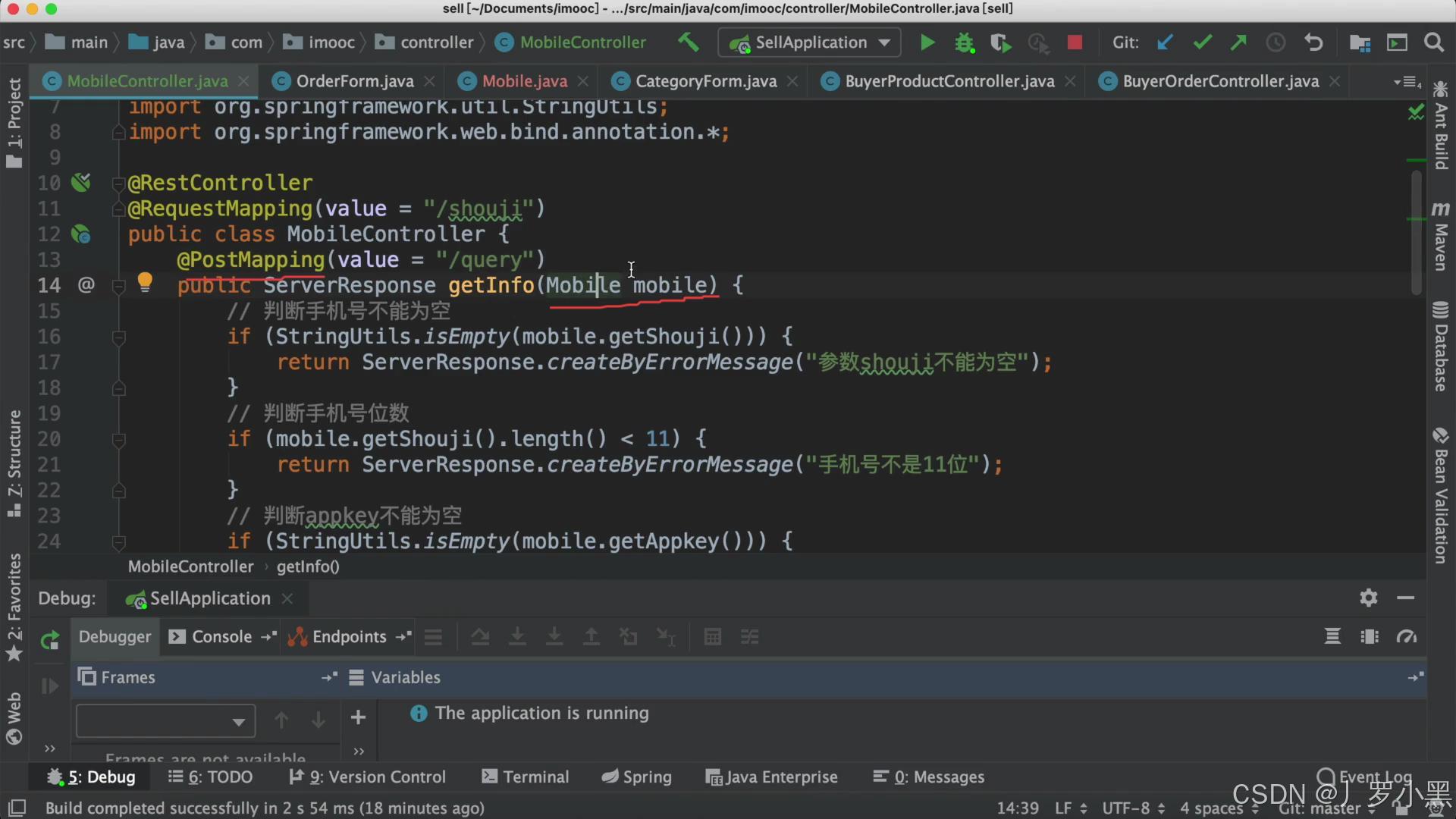The width and height of the screenshot is (1456, 819).
Task: Collapse the getInfo method fold marker
Action: click(x=118, y=286)
